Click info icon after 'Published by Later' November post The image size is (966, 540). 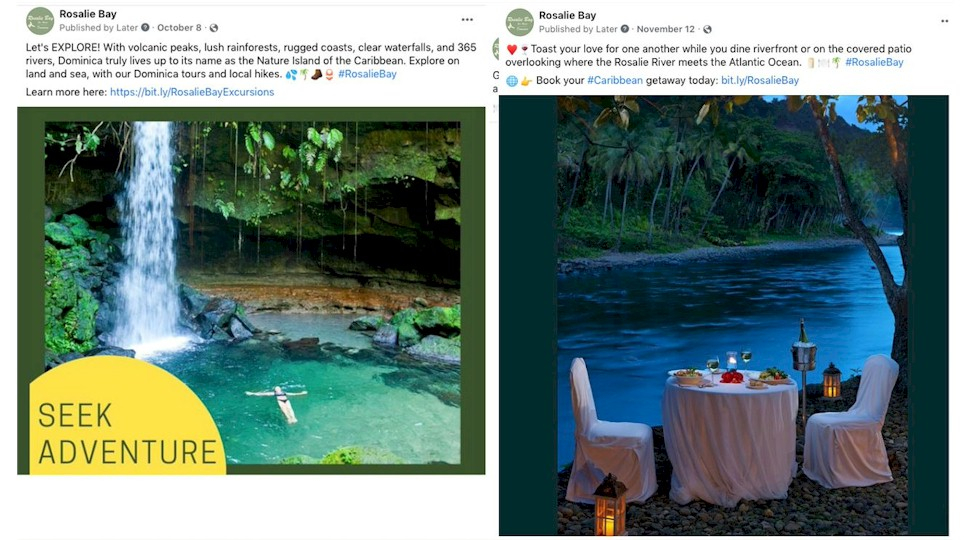(625, 29)
